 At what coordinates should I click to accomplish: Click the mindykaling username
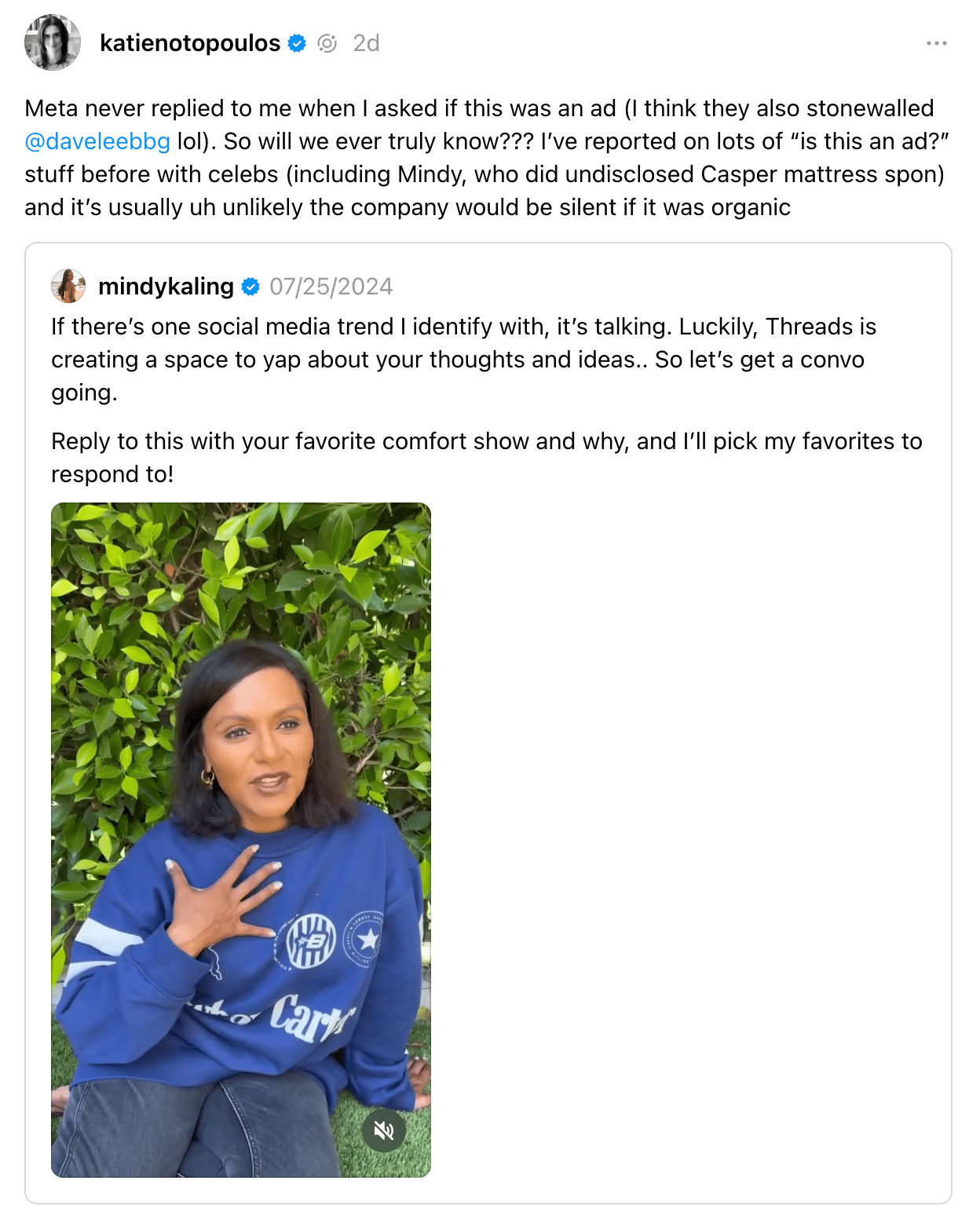pos(166,287)
